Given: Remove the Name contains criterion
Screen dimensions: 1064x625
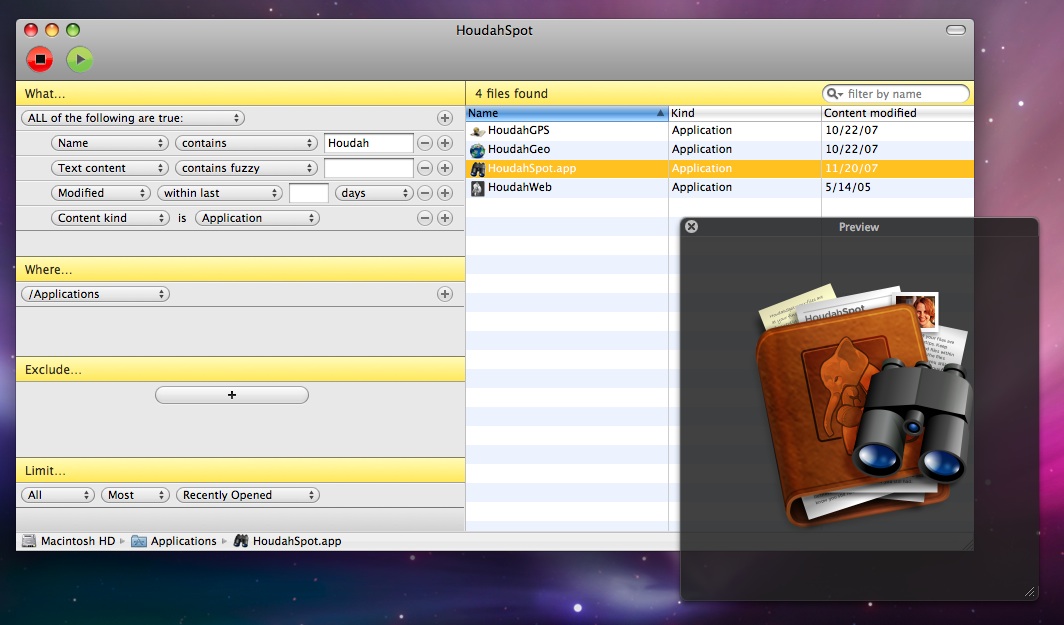Looking at the screenshot, I should point(425,143).
